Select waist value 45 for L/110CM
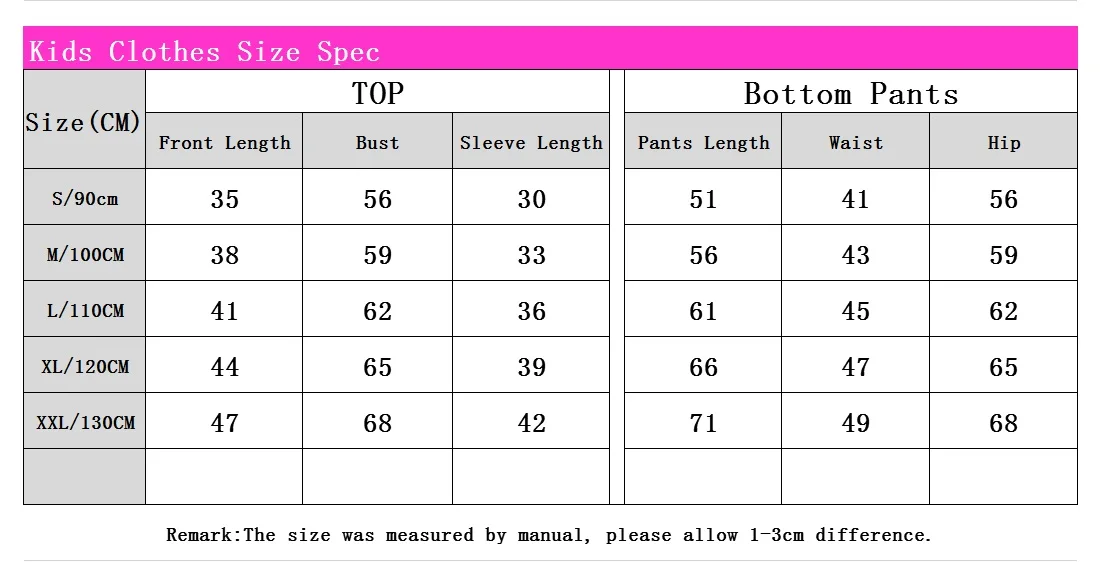This screenshot has width=1112, height=562. point(855,310)
